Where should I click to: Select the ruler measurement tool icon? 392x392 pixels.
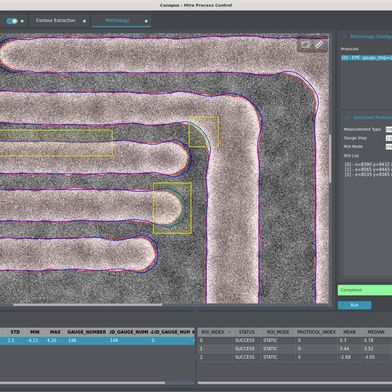tap(319, 44)
